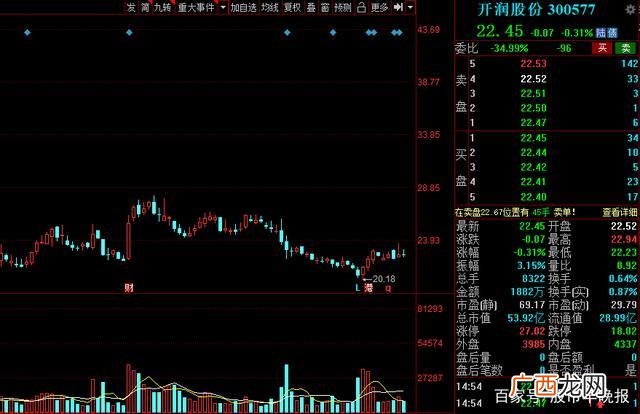Select buy level 5 price 22.40

pos(533,197)
